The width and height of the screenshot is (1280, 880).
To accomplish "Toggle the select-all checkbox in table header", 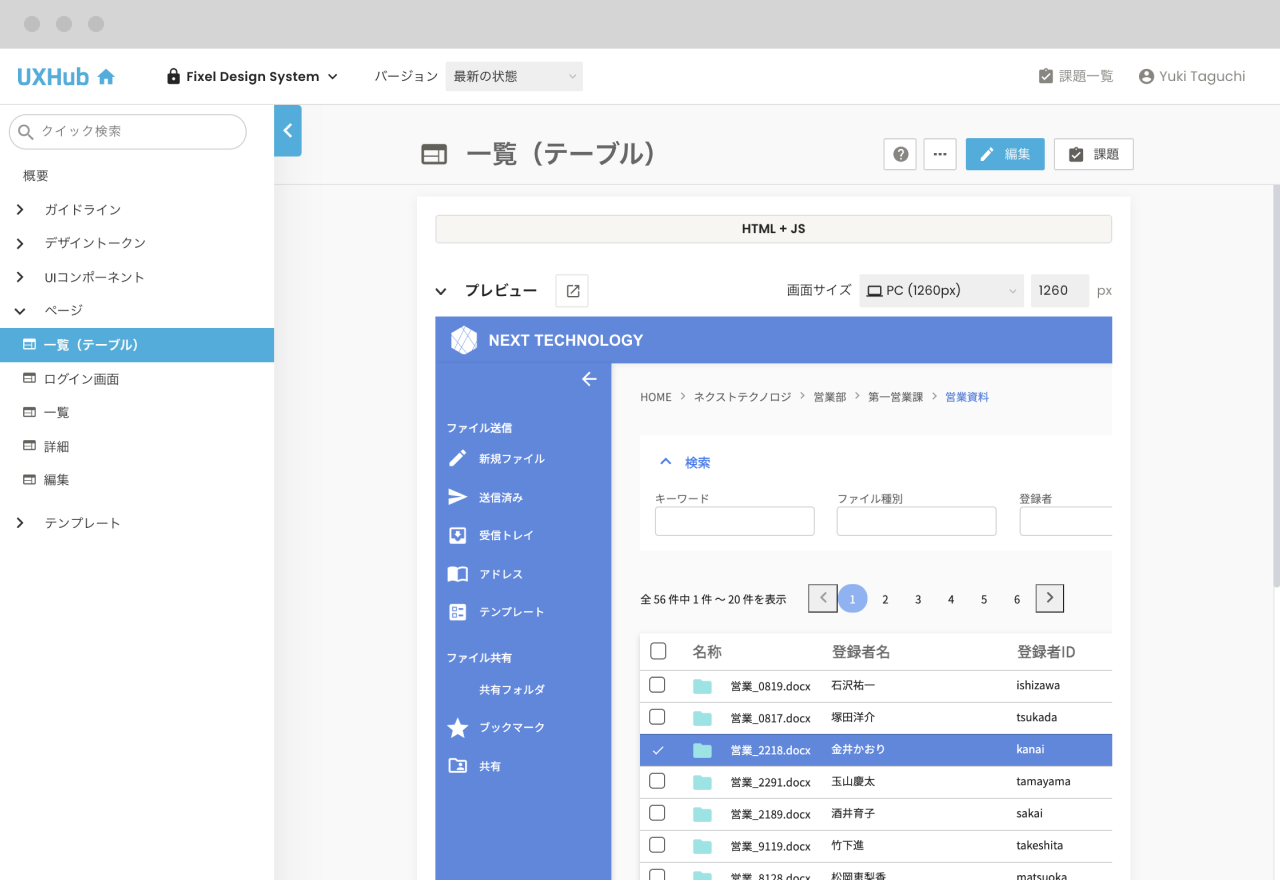I will click(657, 650).
